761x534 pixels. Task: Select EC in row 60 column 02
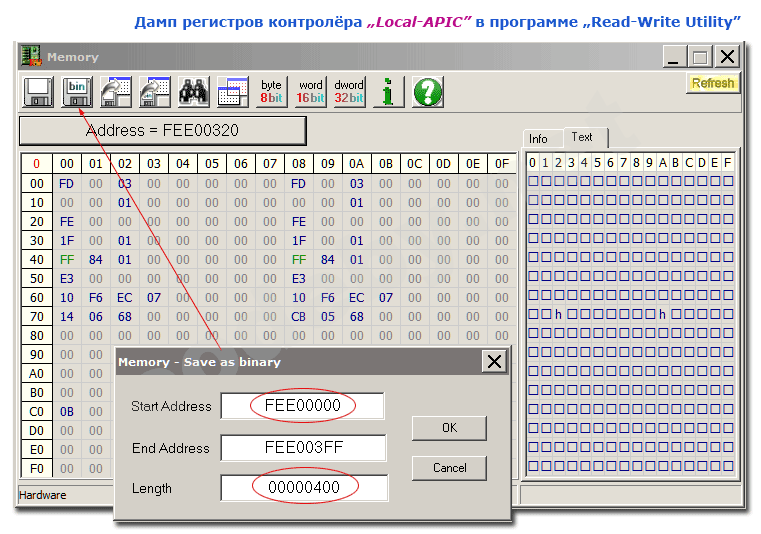[x=125, y=298]
